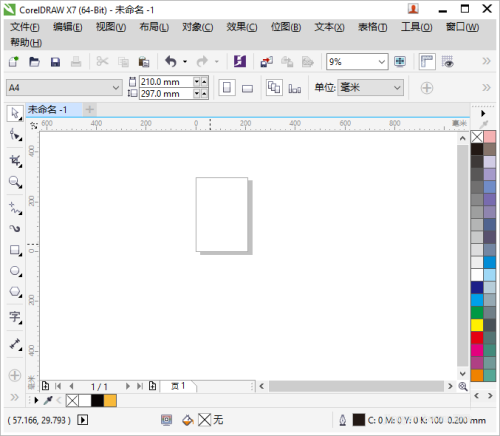Select the Zoom tool

[x=15, y=182]
